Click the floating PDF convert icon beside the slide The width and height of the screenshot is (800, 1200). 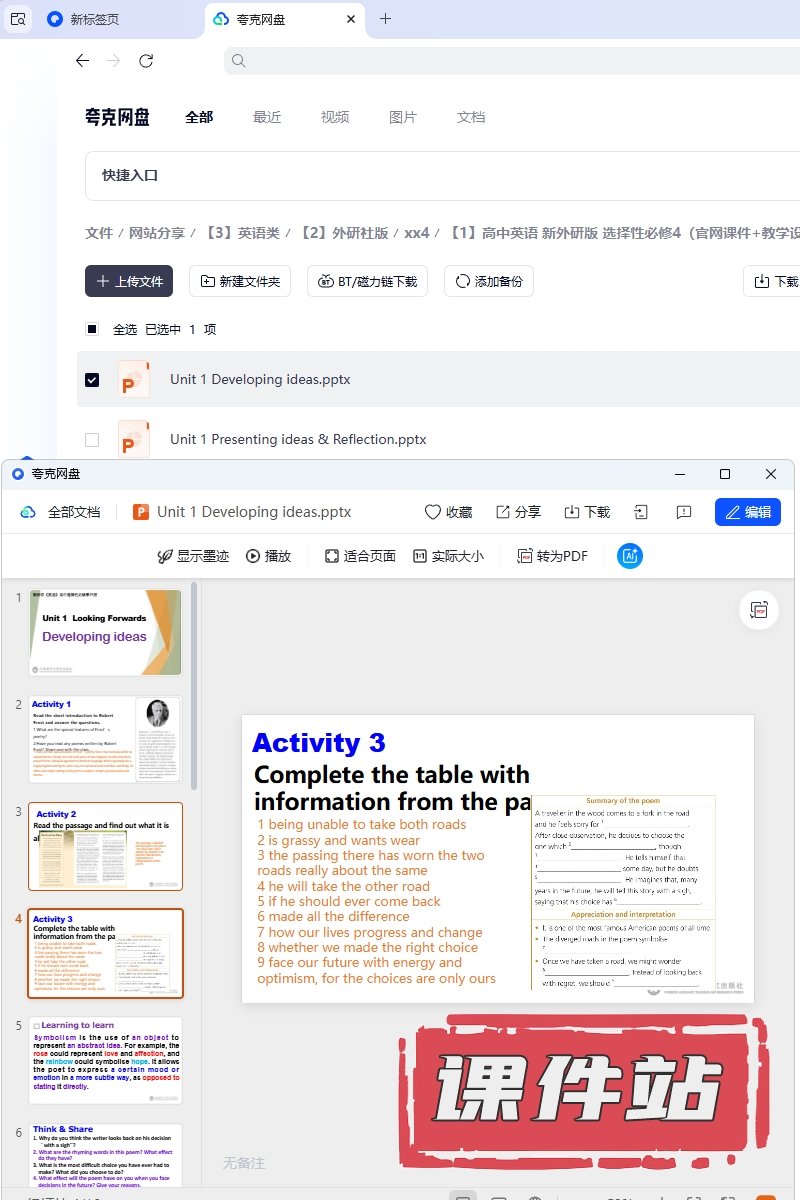pyautogui.click(x=759, y=611)
